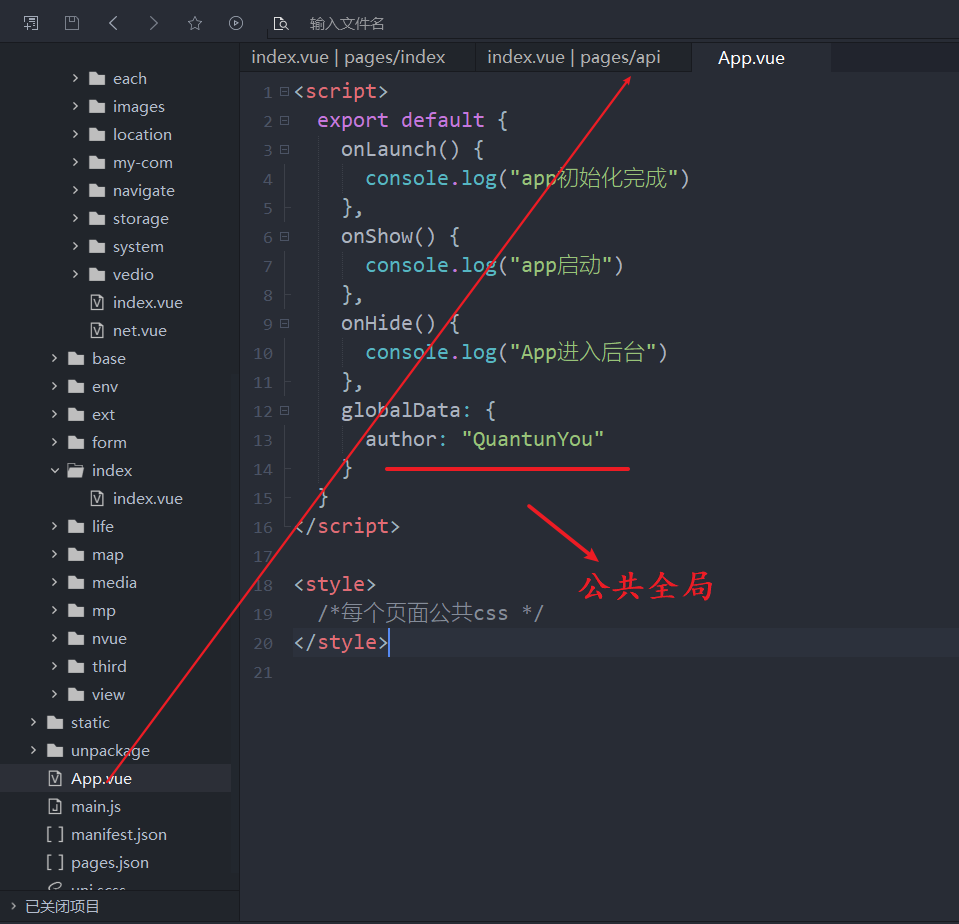Viewport: 959px width, 924px height.
Task: Click the "app启动" string on line 7
Action: 561,265
